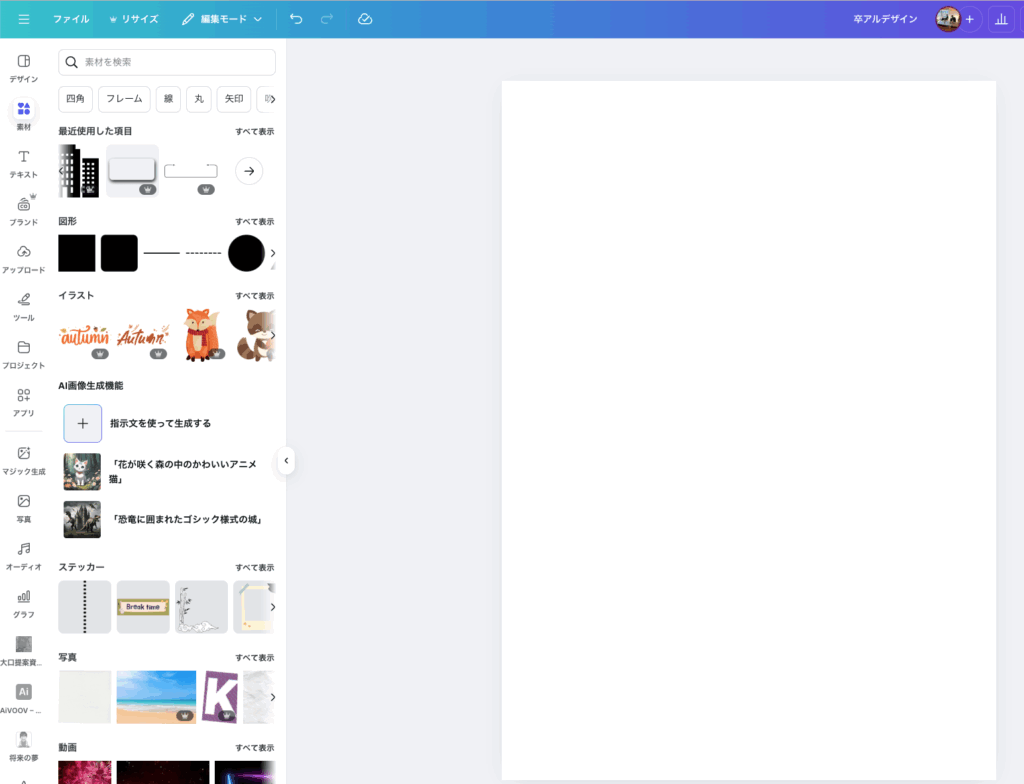Open the Magic generate sidebar icon

coord(24,459)
